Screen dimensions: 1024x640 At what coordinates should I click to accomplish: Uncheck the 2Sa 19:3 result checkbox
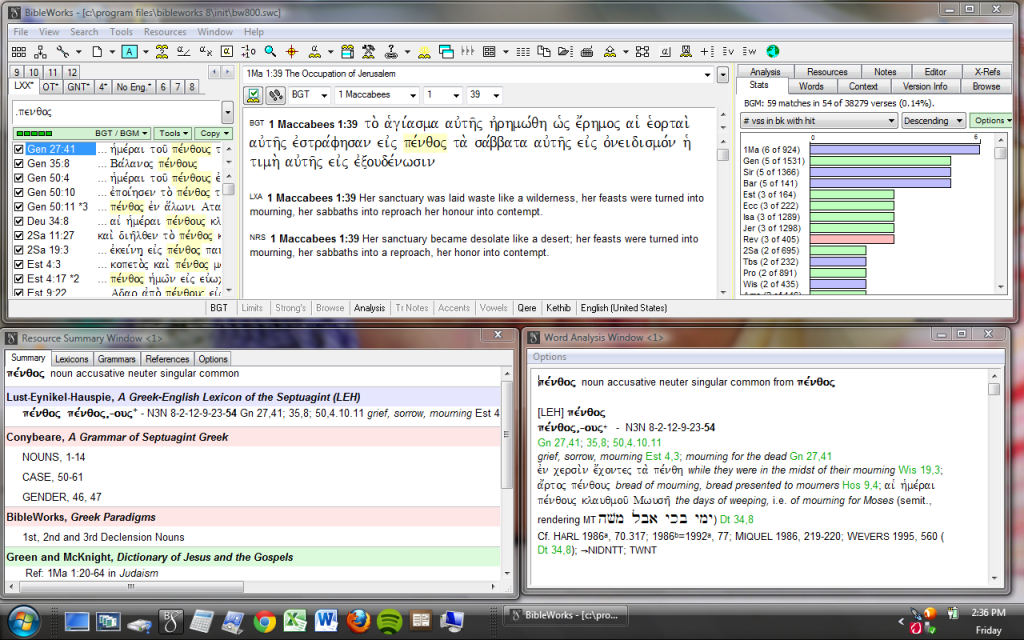click(19, 250)
